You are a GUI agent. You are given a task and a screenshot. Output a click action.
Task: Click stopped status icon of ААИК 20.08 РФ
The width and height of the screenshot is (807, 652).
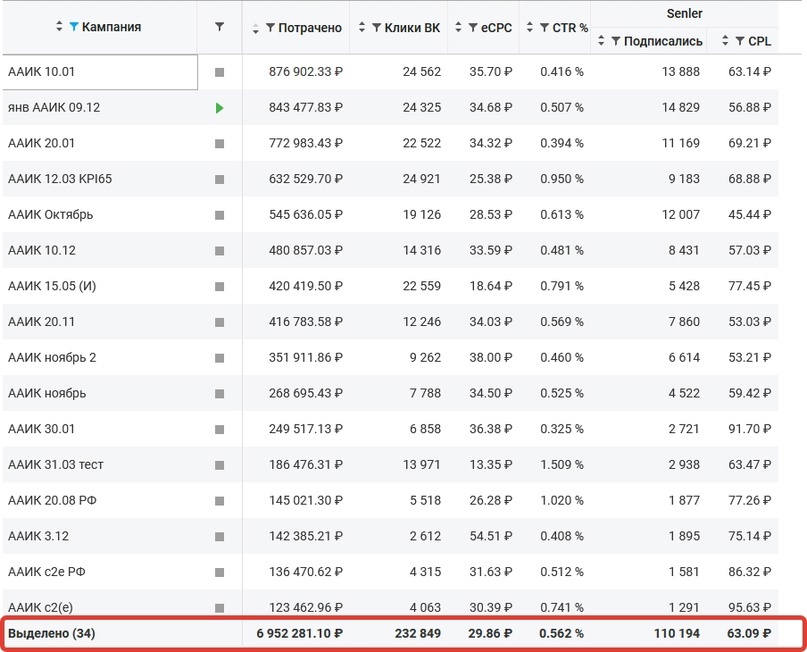click(220, 501)
